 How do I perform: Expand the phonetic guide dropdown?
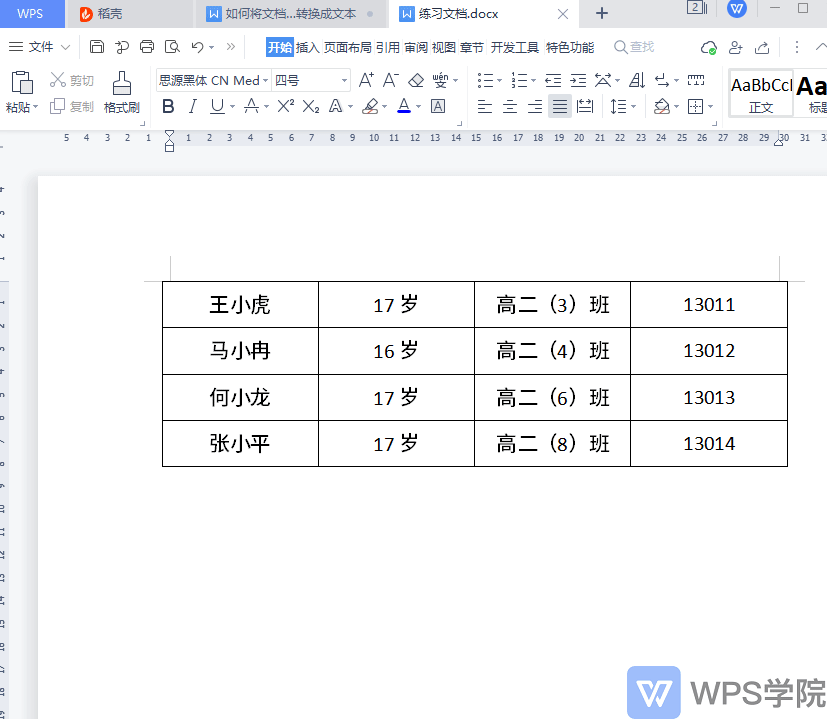(456, 81)
